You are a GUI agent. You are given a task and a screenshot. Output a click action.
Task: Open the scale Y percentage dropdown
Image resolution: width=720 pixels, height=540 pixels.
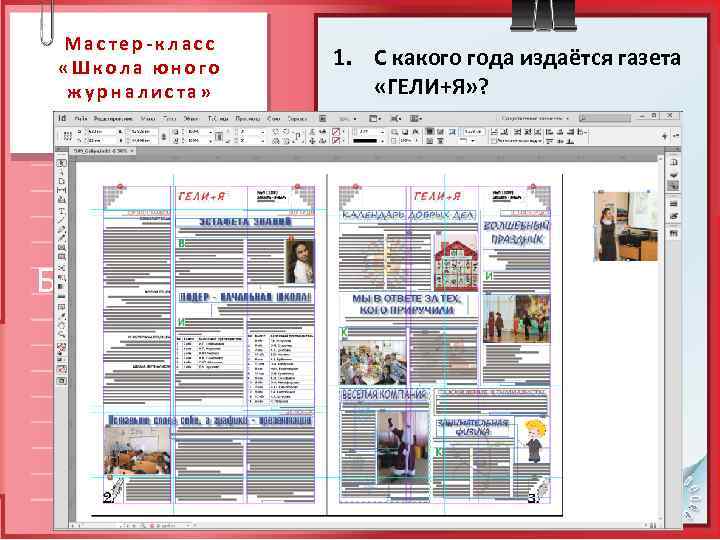pyautogui.click(x=210, y=140)
